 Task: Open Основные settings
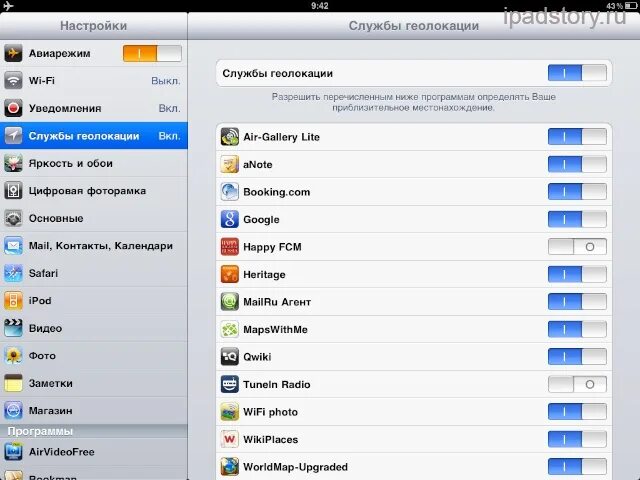pyautogui.click(x=93, y=218)
